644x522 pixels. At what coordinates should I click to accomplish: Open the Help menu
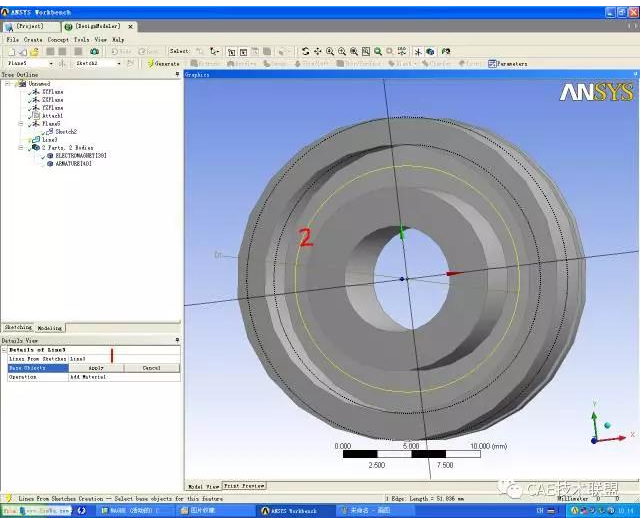(118, 39)
